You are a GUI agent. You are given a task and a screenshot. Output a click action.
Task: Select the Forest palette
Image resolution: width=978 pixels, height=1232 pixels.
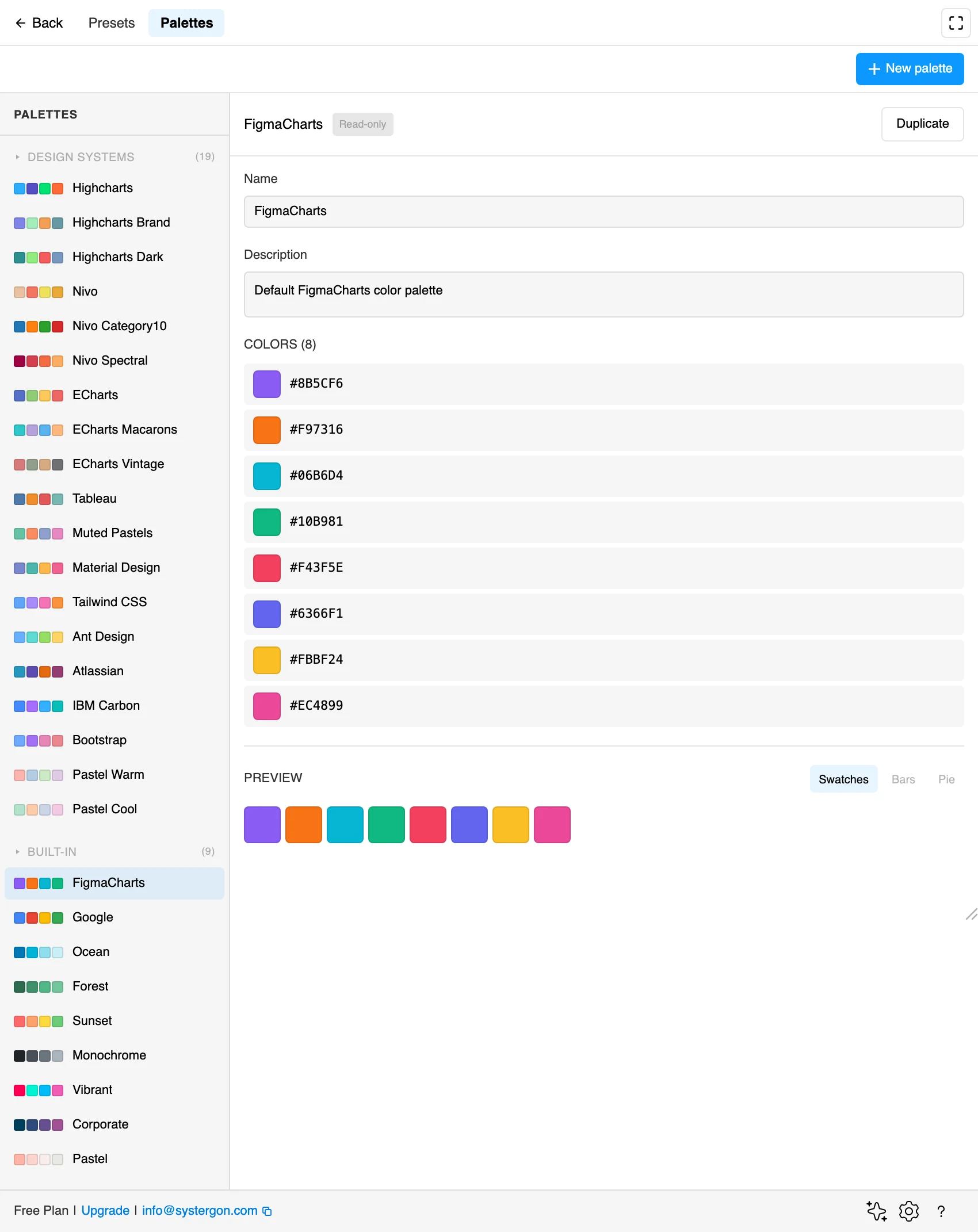[x=114, y=986]
